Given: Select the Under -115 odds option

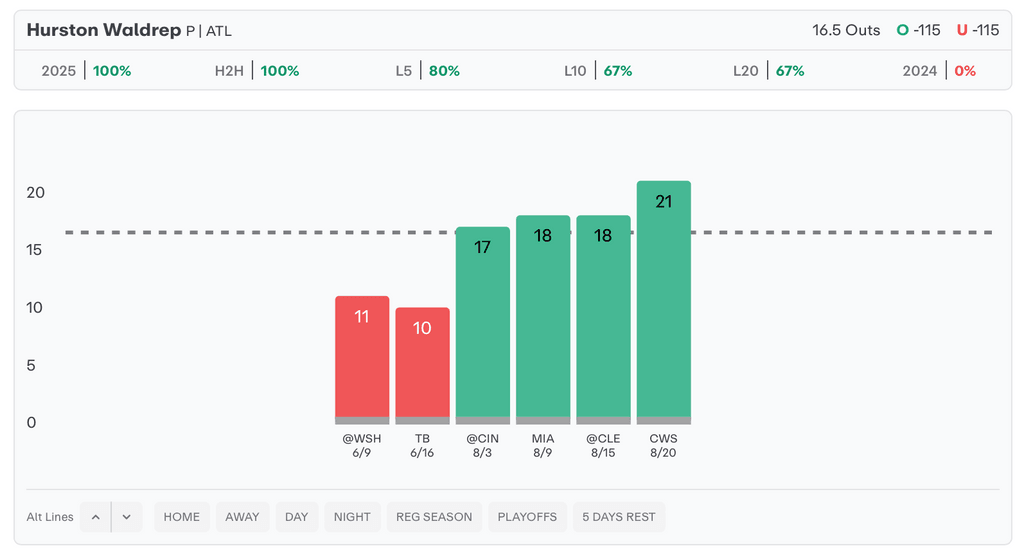Looking at the screenshot, I should 978,30.
